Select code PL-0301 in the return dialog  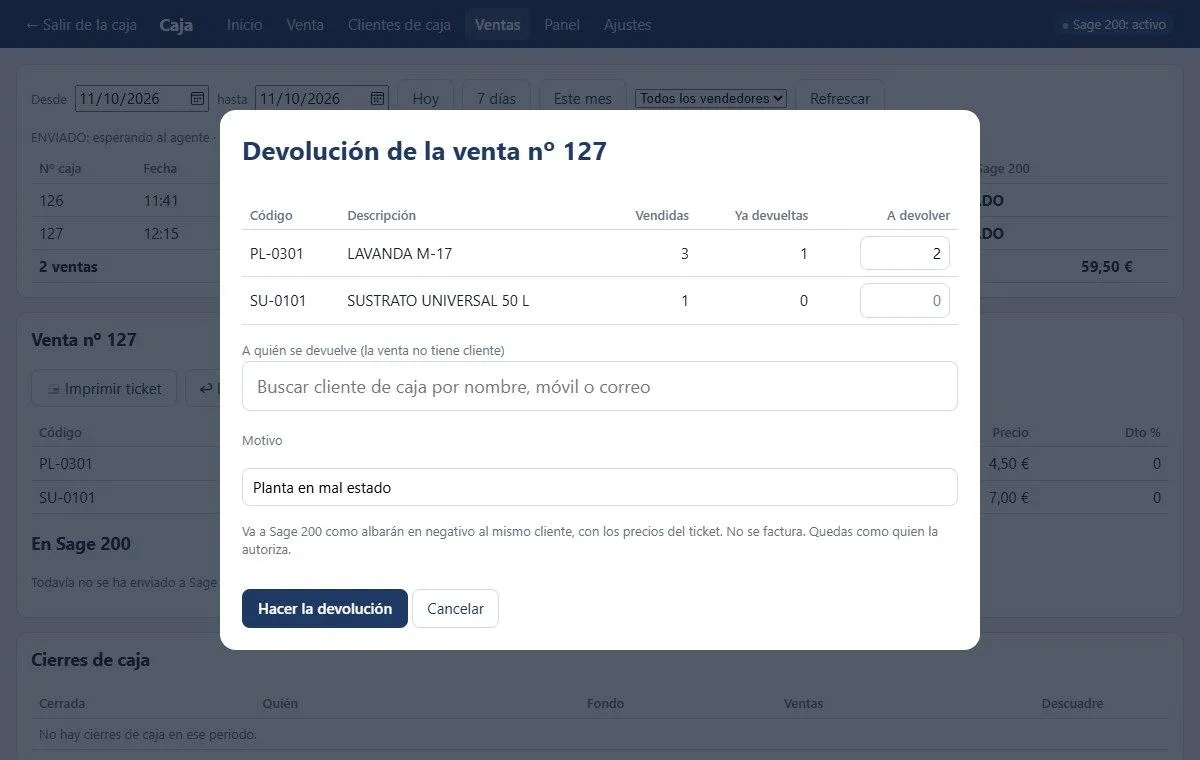pyautogui.click(x=277, y=254)
